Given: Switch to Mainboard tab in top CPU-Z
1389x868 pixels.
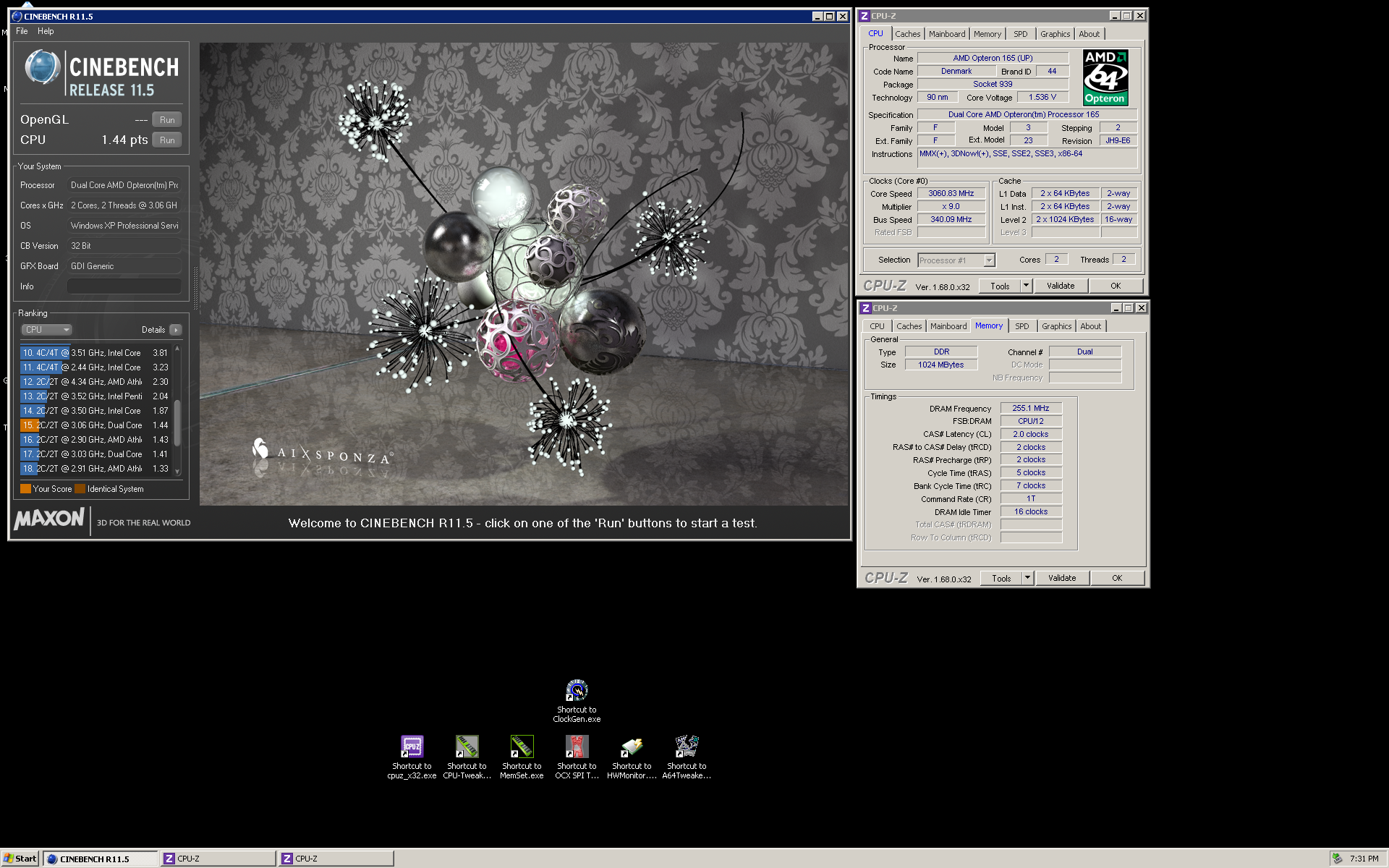Looking at the screenshot, I should pyautogui.click(x=947, y=34).
